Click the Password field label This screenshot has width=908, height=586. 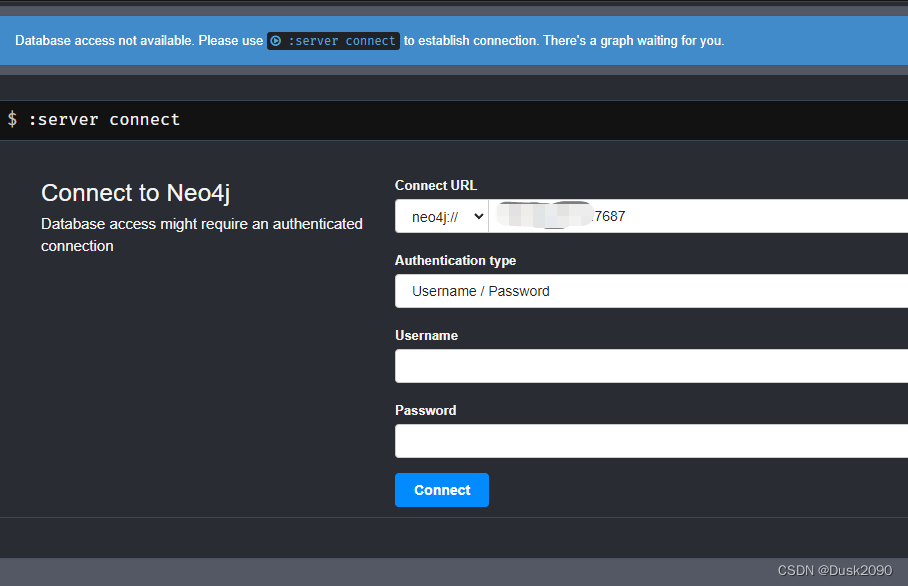tap(424, 410)
